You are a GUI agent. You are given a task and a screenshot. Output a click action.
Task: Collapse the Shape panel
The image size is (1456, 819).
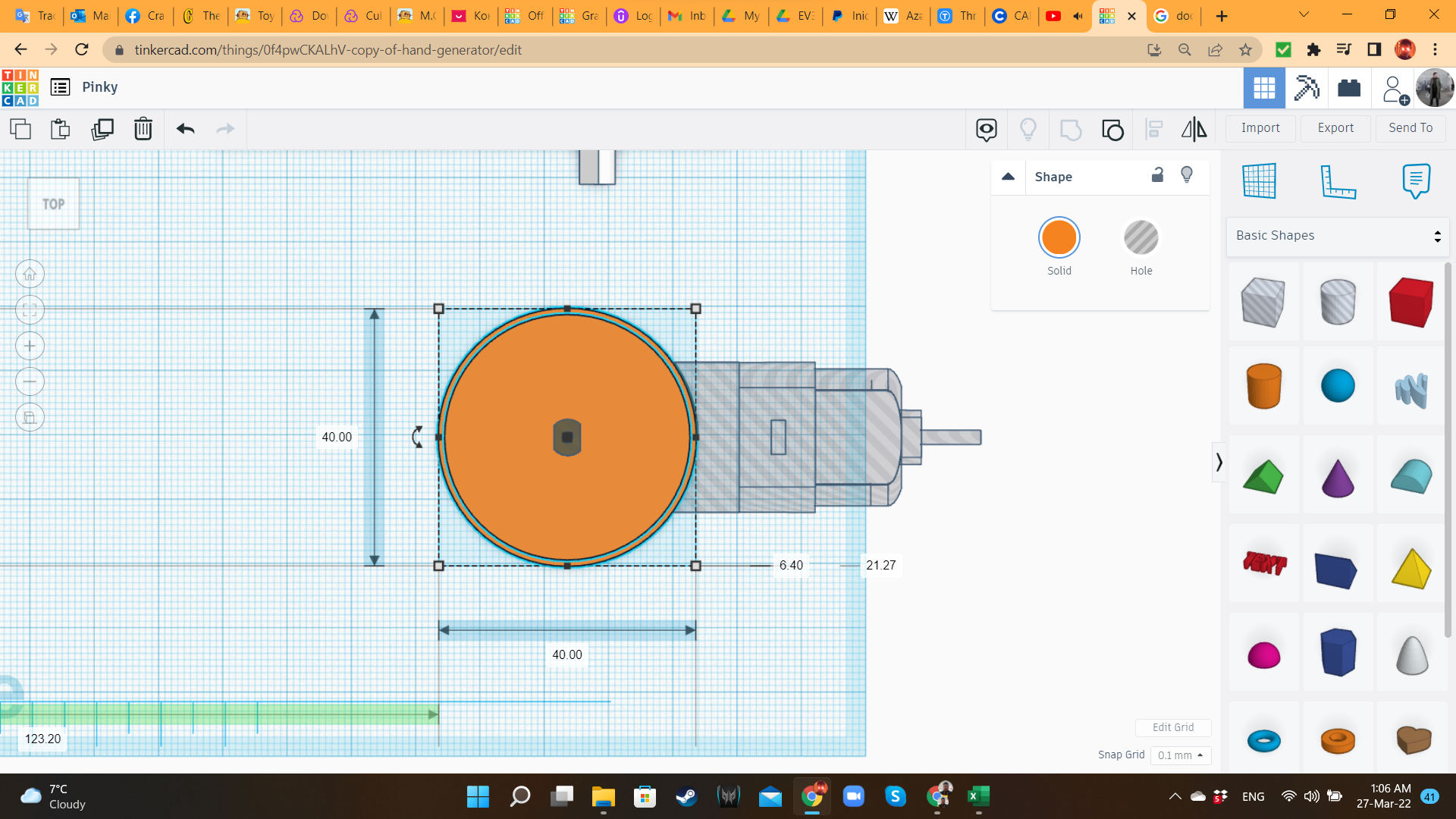tap(1008, 177)
